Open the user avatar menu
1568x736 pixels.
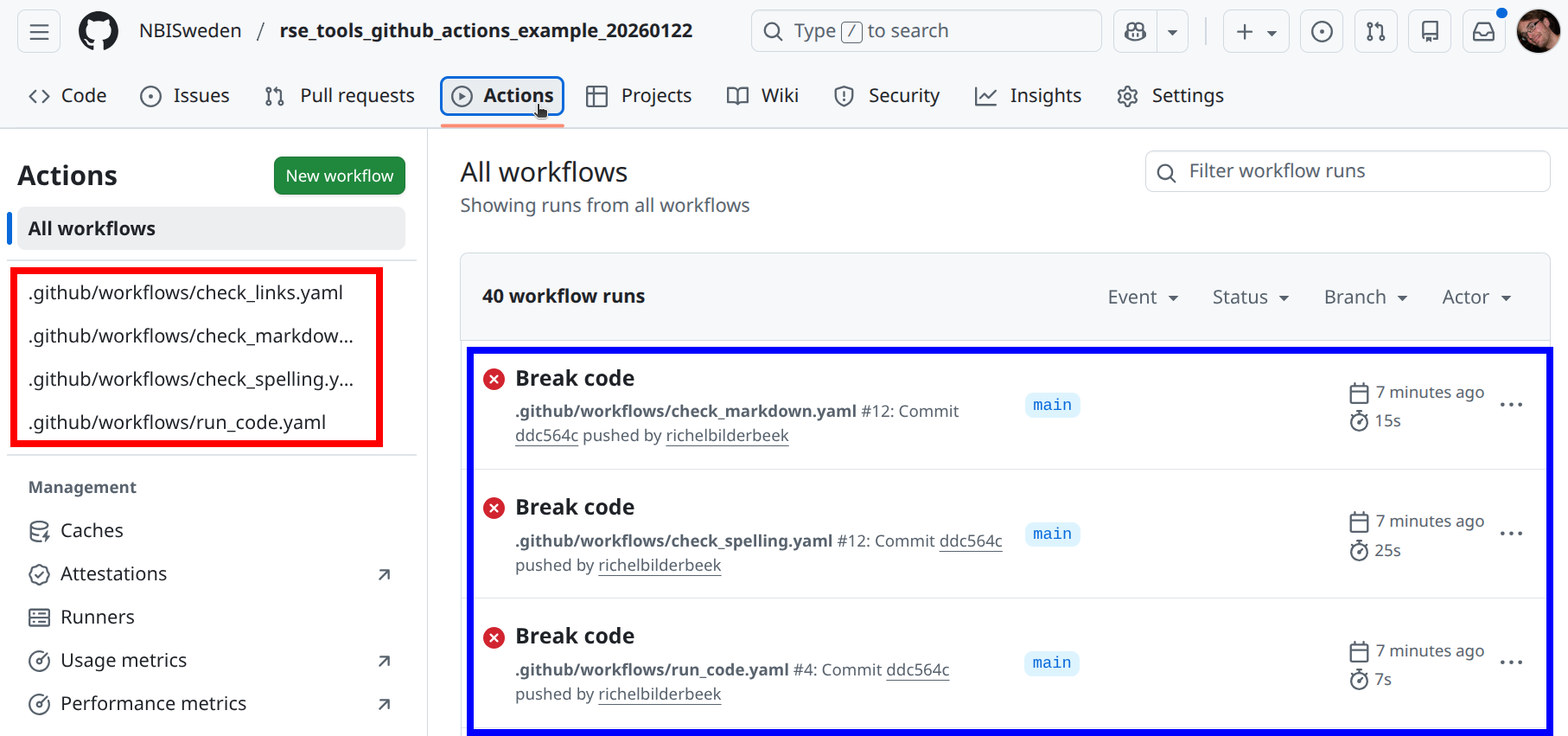coord(1538,32)
